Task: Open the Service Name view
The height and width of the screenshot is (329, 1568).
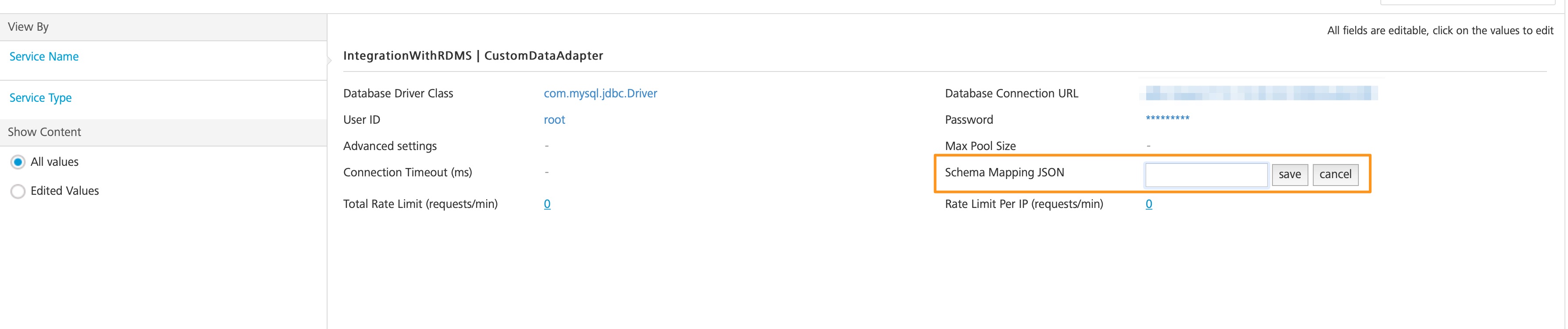Action: click(x=43, y=56)
